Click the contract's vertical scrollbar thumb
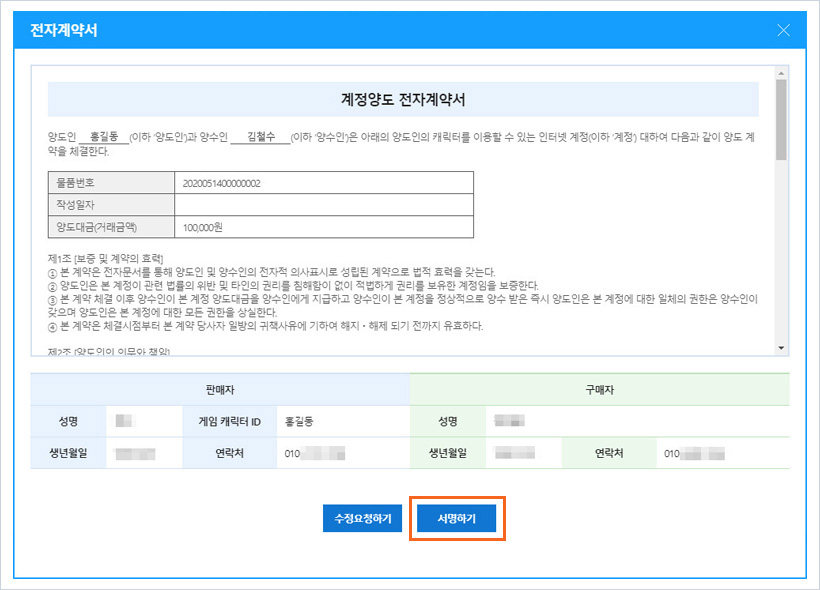 click(x=781, y=118)
